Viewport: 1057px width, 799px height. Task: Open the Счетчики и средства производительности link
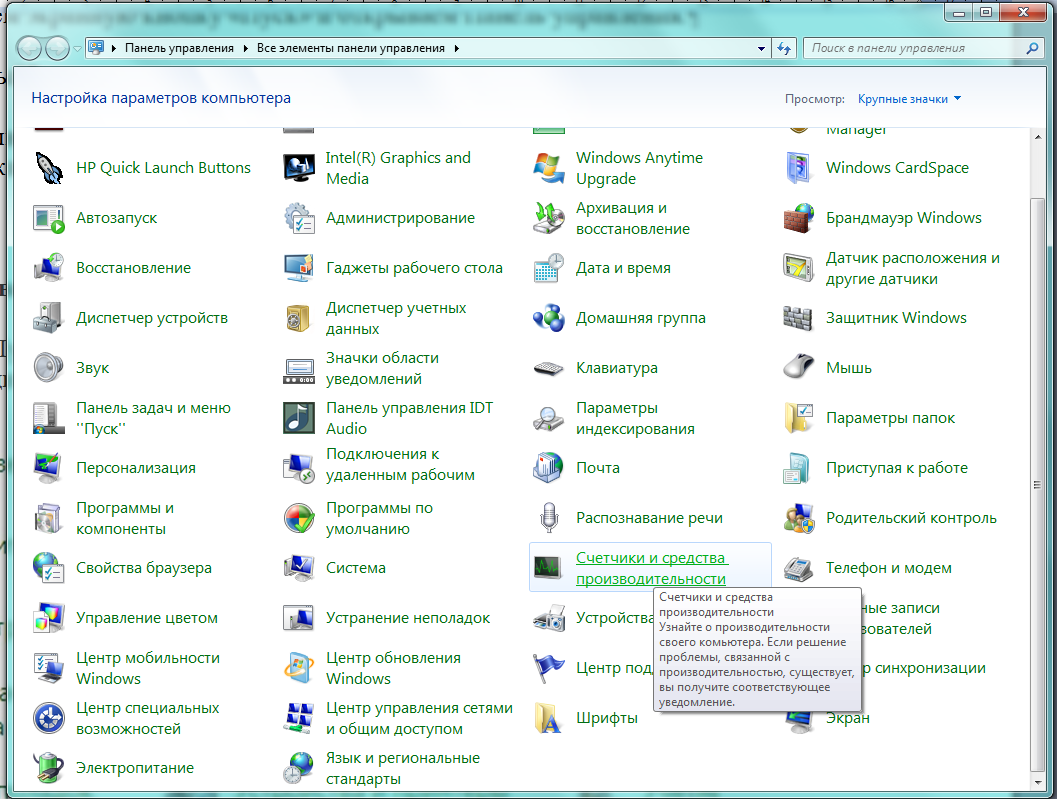click(x=651, y=568)
